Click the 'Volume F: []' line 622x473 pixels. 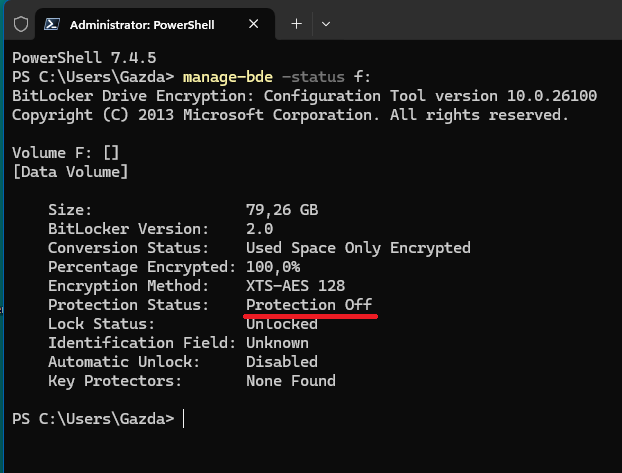66,153
